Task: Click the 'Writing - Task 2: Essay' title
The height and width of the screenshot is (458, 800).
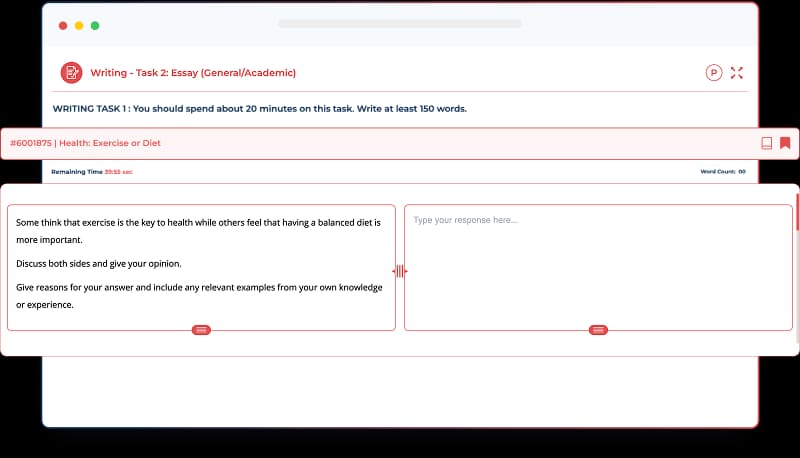Action: 193,73
